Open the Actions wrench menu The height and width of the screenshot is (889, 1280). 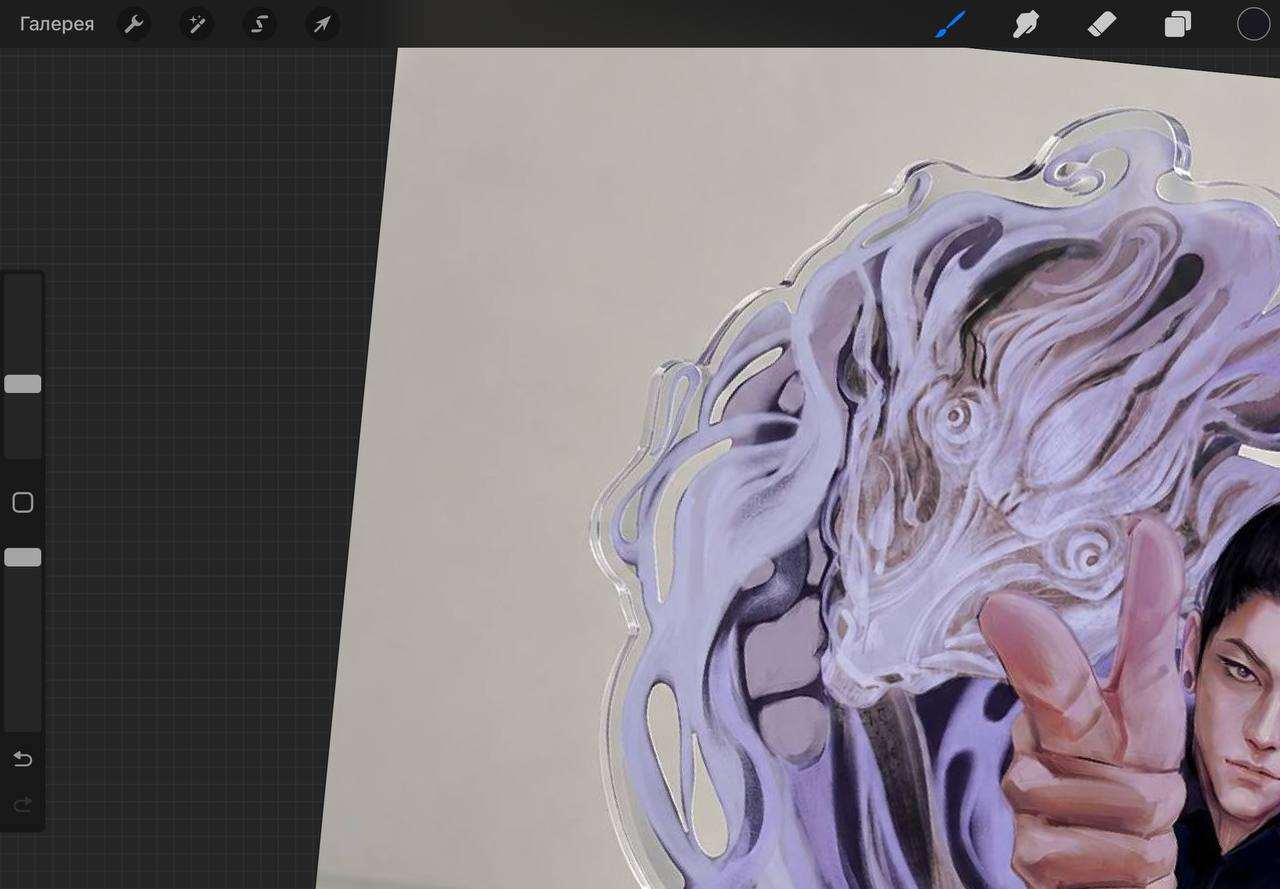(x=134, y=24)
